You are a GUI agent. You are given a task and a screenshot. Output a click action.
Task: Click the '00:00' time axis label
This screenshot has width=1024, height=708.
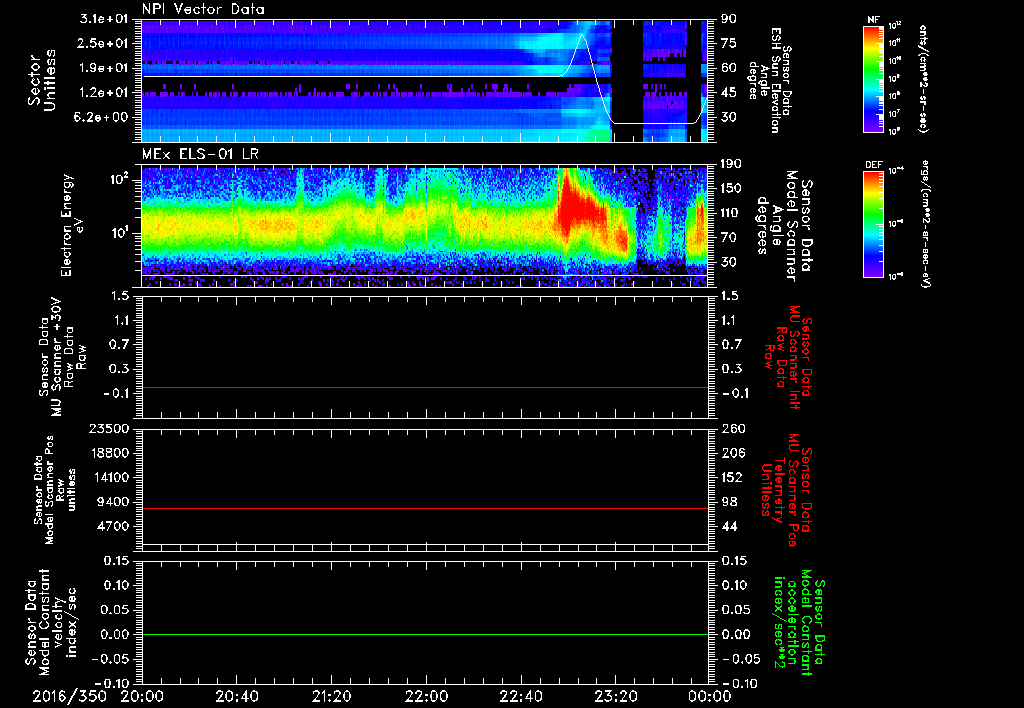point(710,696)
